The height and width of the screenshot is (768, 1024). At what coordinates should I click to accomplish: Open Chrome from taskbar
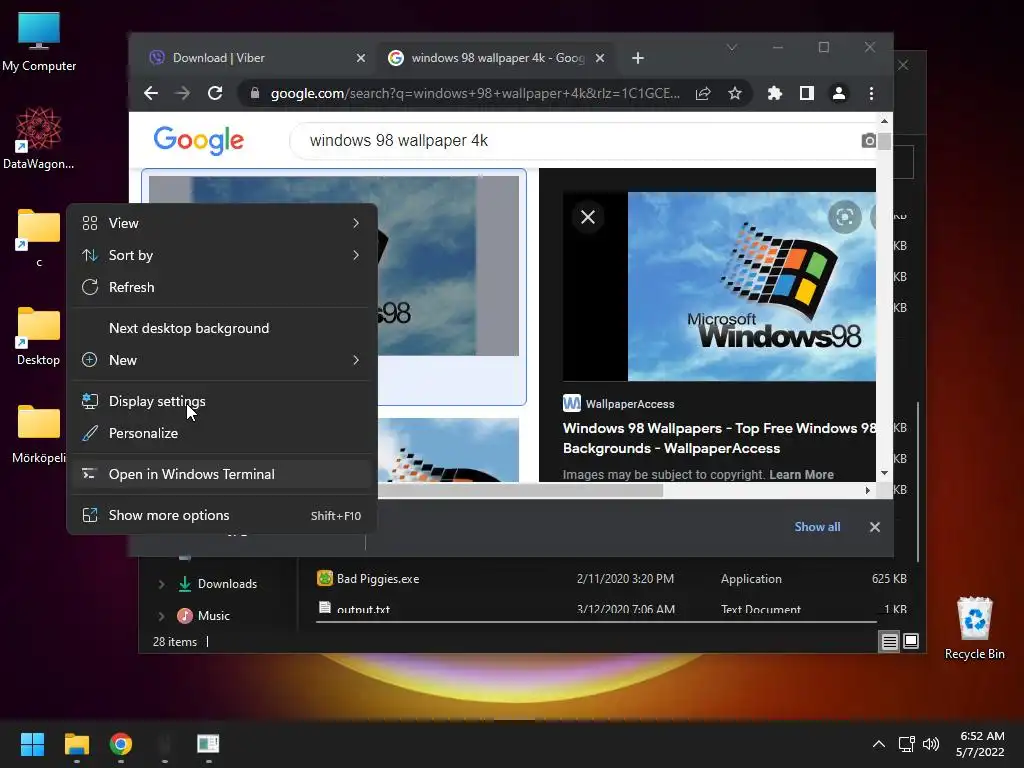pos(121,744)
